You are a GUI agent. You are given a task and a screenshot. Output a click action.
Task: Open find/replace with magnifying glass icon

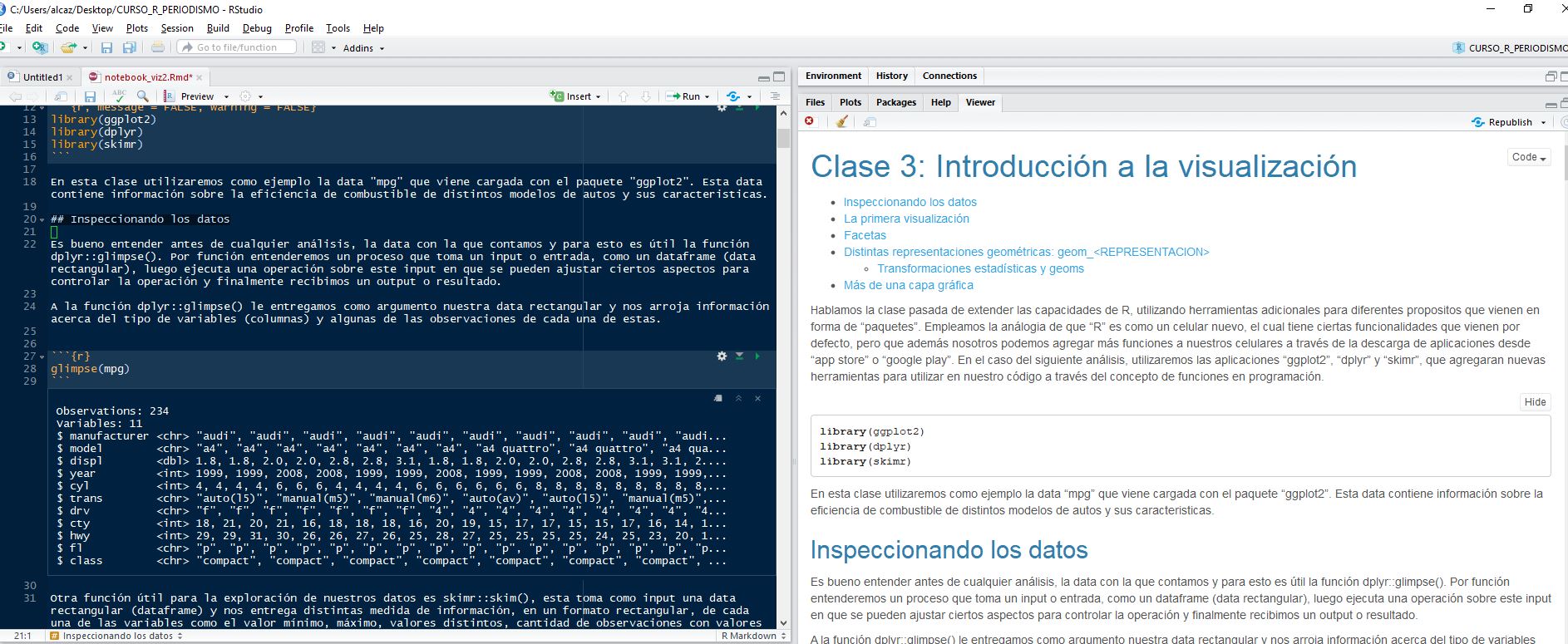click(x=143, y=96)
